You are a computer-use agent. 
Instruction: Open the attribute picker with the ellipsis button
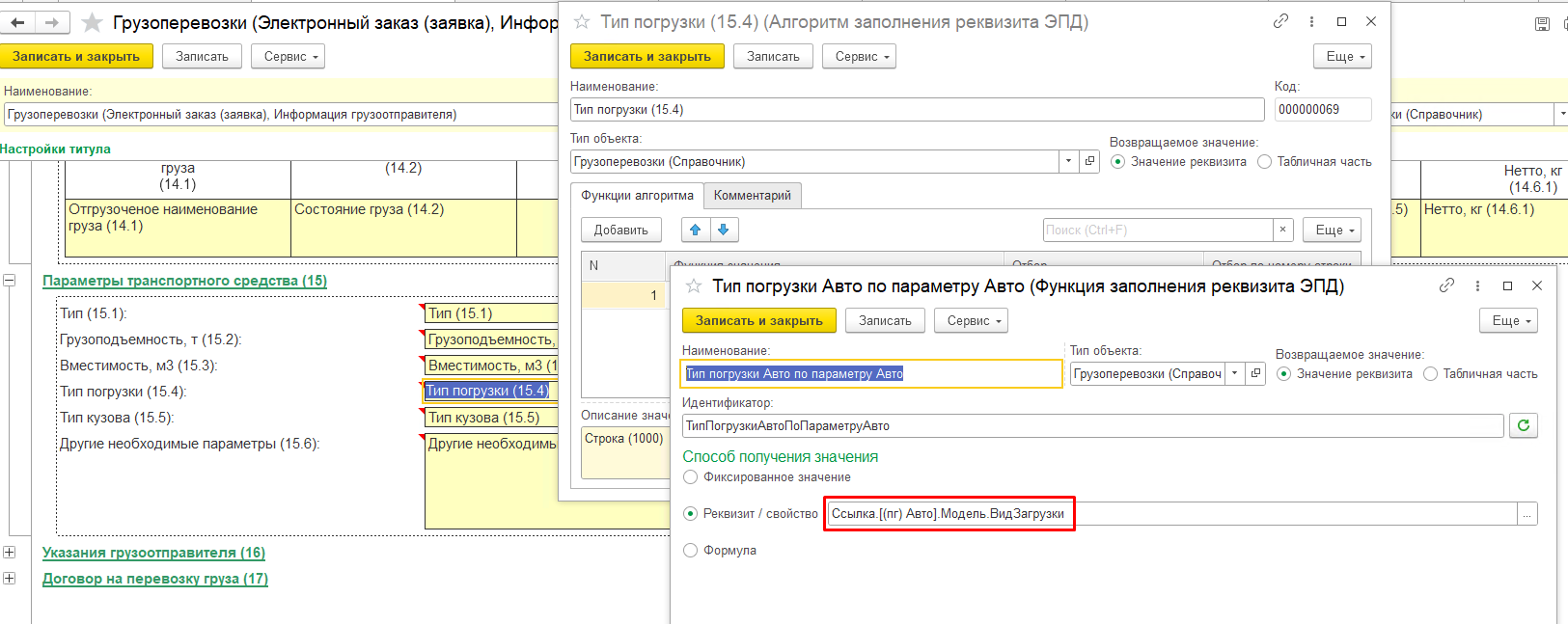[1527, 514]
